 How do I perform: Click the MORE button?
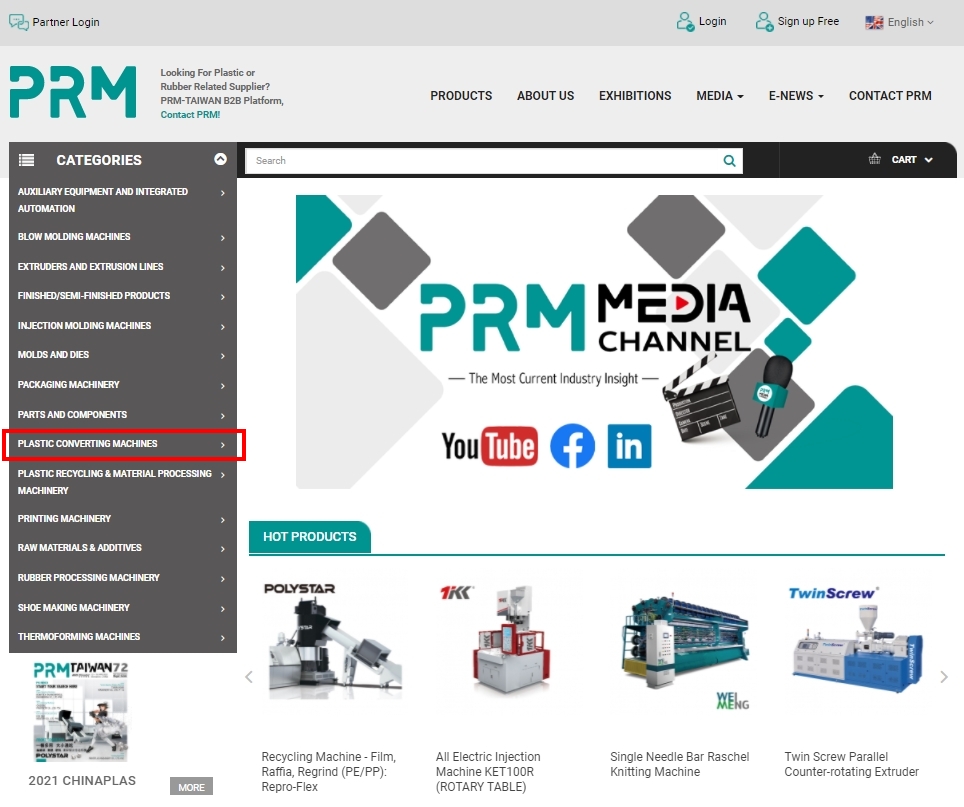(191, 787)
